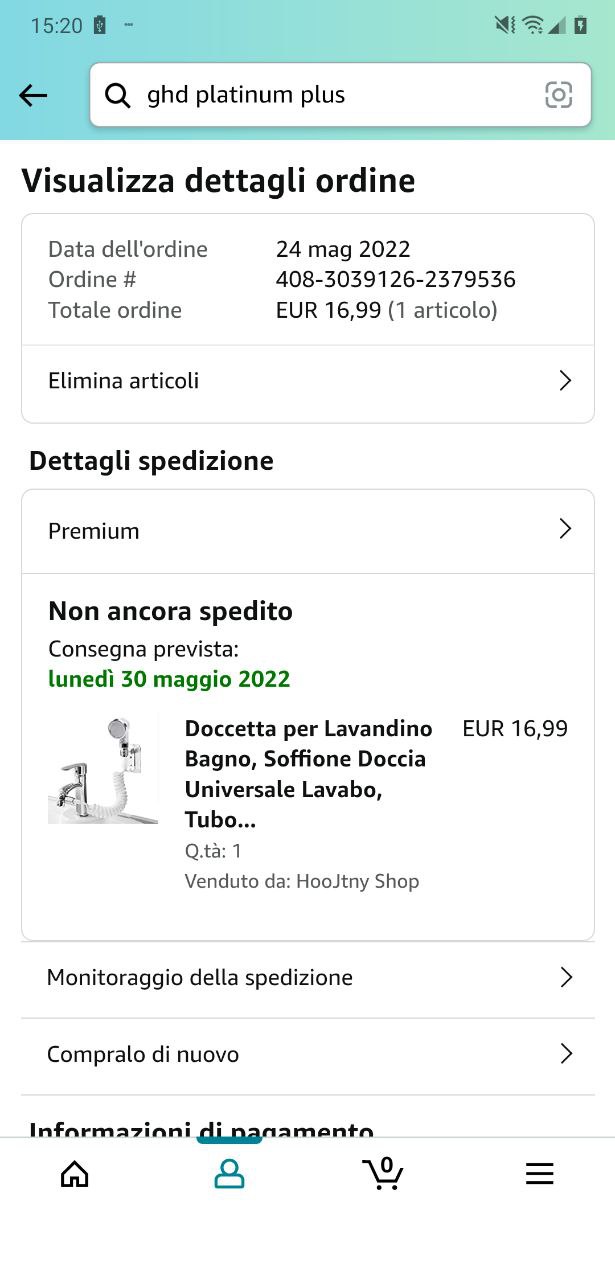The height and width of the screenshot is (1280, 615).
Task: Open the faucet shower product thumbnail
Action: tap(103, 770)
